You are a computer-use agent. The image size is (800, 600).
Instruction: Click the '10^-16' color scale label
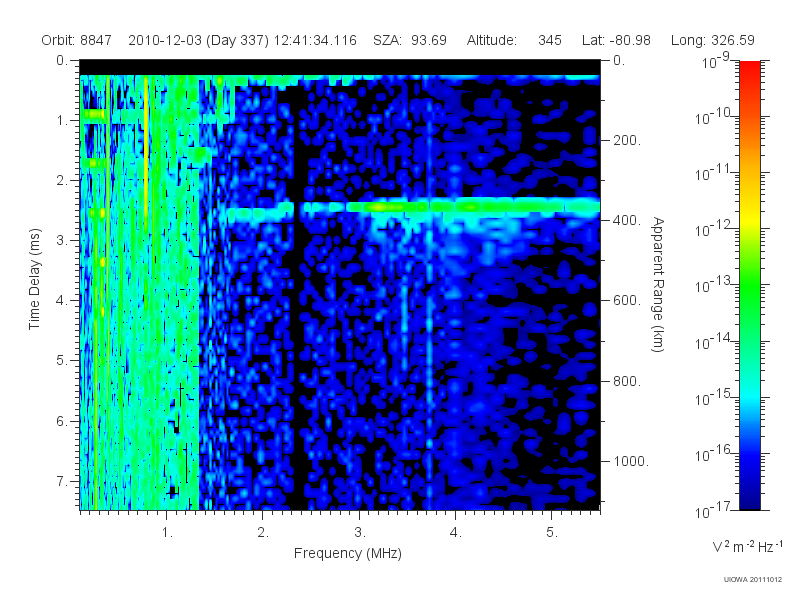(x=712, y=453)
